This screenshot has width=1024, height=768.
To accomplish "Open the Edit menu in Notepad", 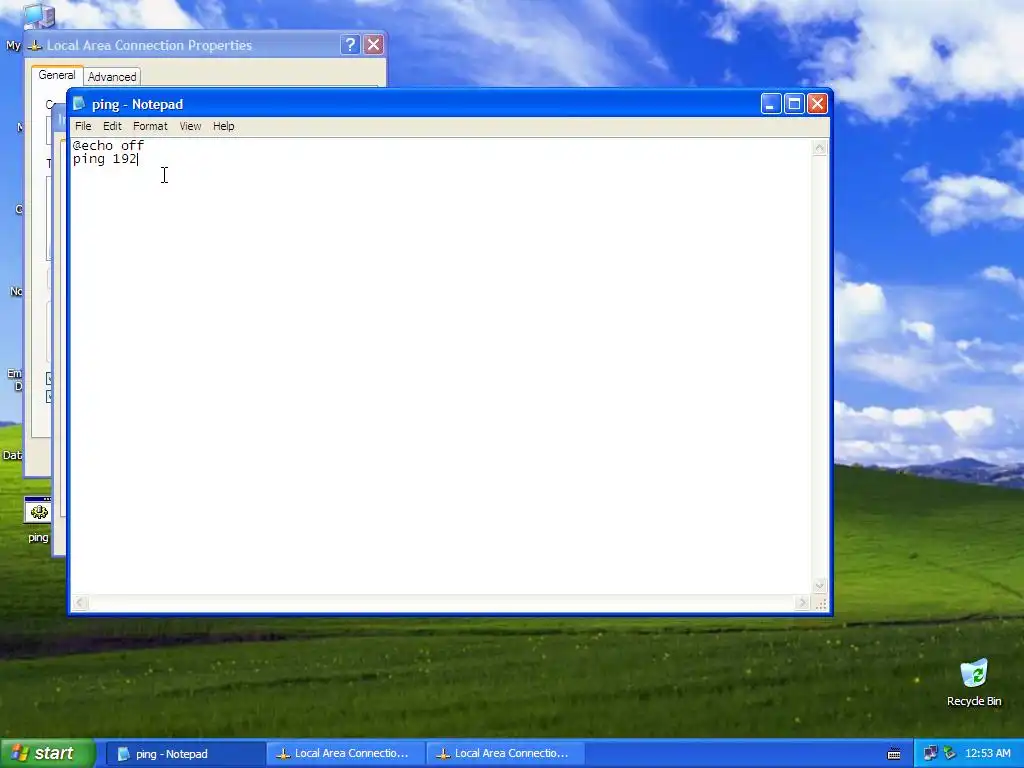I will 112,126.
